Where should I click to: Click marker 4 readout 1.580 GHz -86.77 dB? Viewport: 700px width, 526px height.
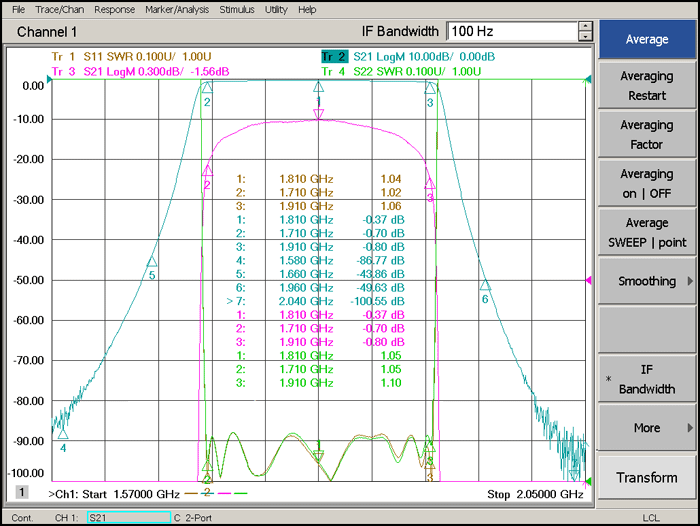click(x=320, y=260)
